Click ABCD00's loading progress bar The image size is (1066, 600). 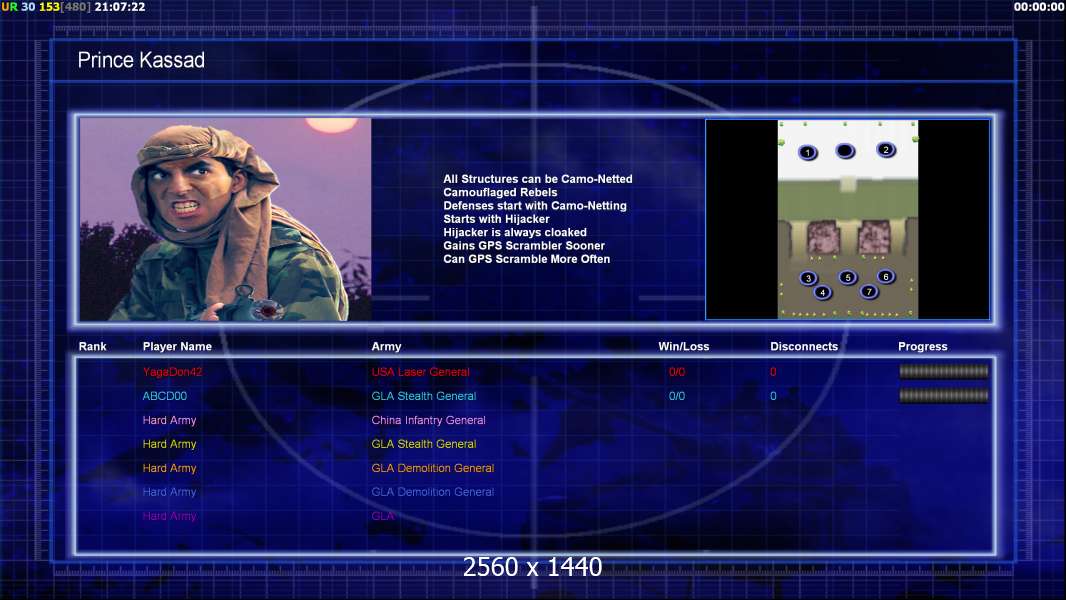[944, 395]
